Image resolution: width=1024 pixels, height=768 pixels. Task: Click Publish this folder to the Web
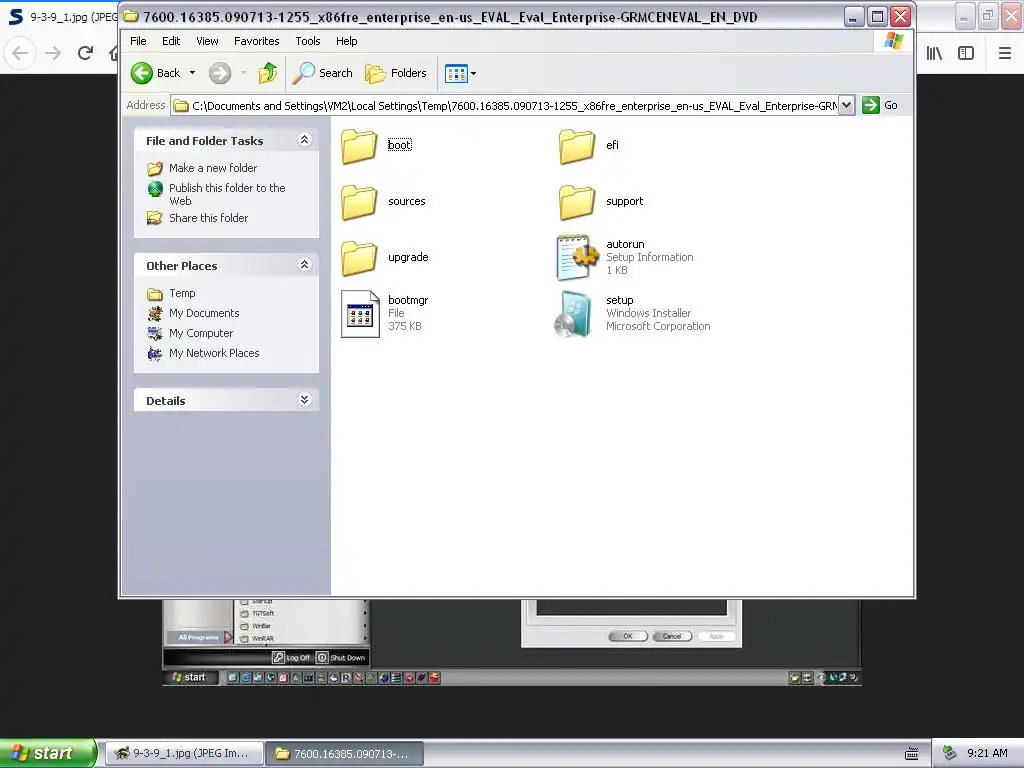[x=227, y=195]
